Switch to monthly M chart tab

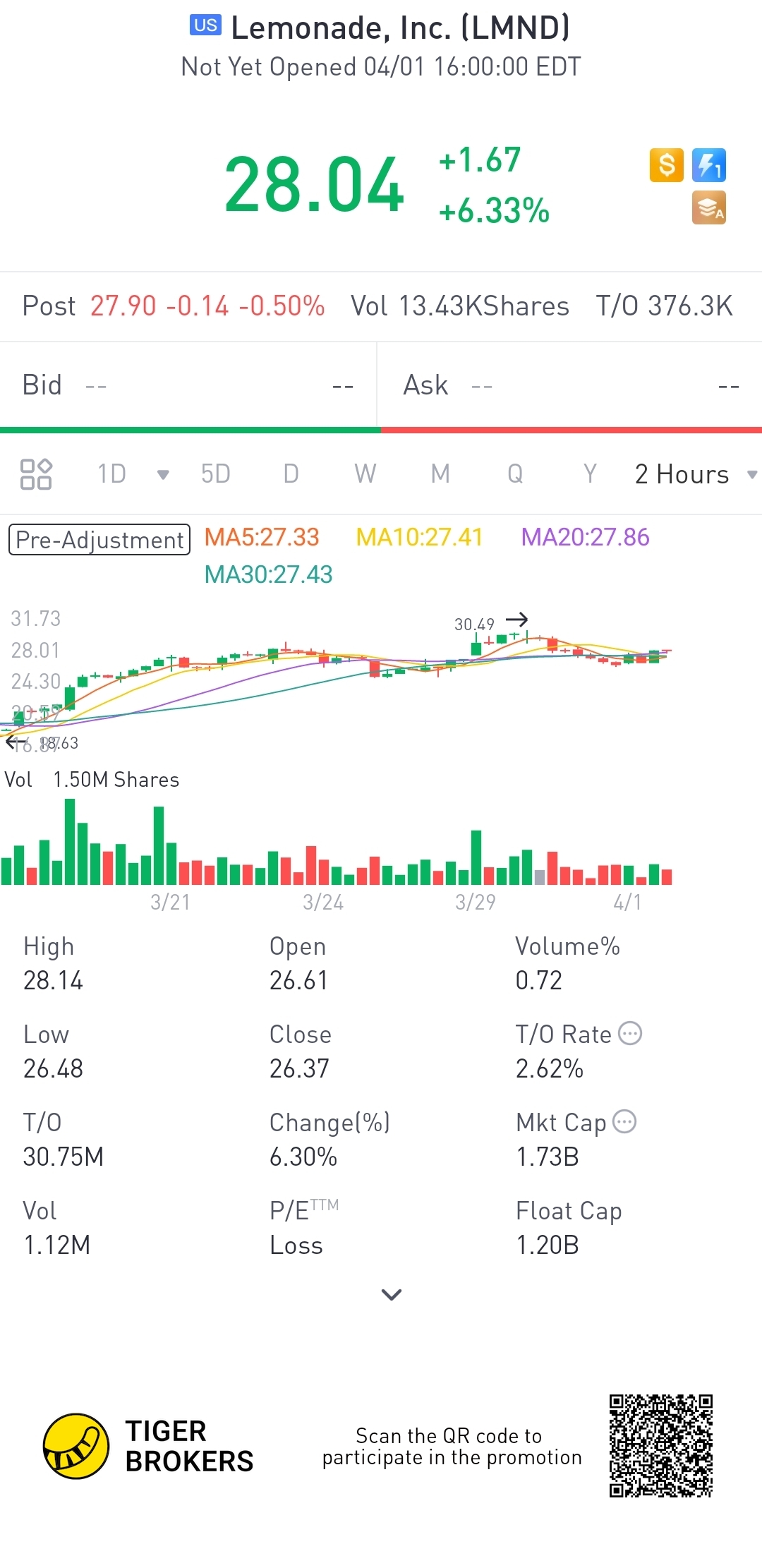pos(440,474)
